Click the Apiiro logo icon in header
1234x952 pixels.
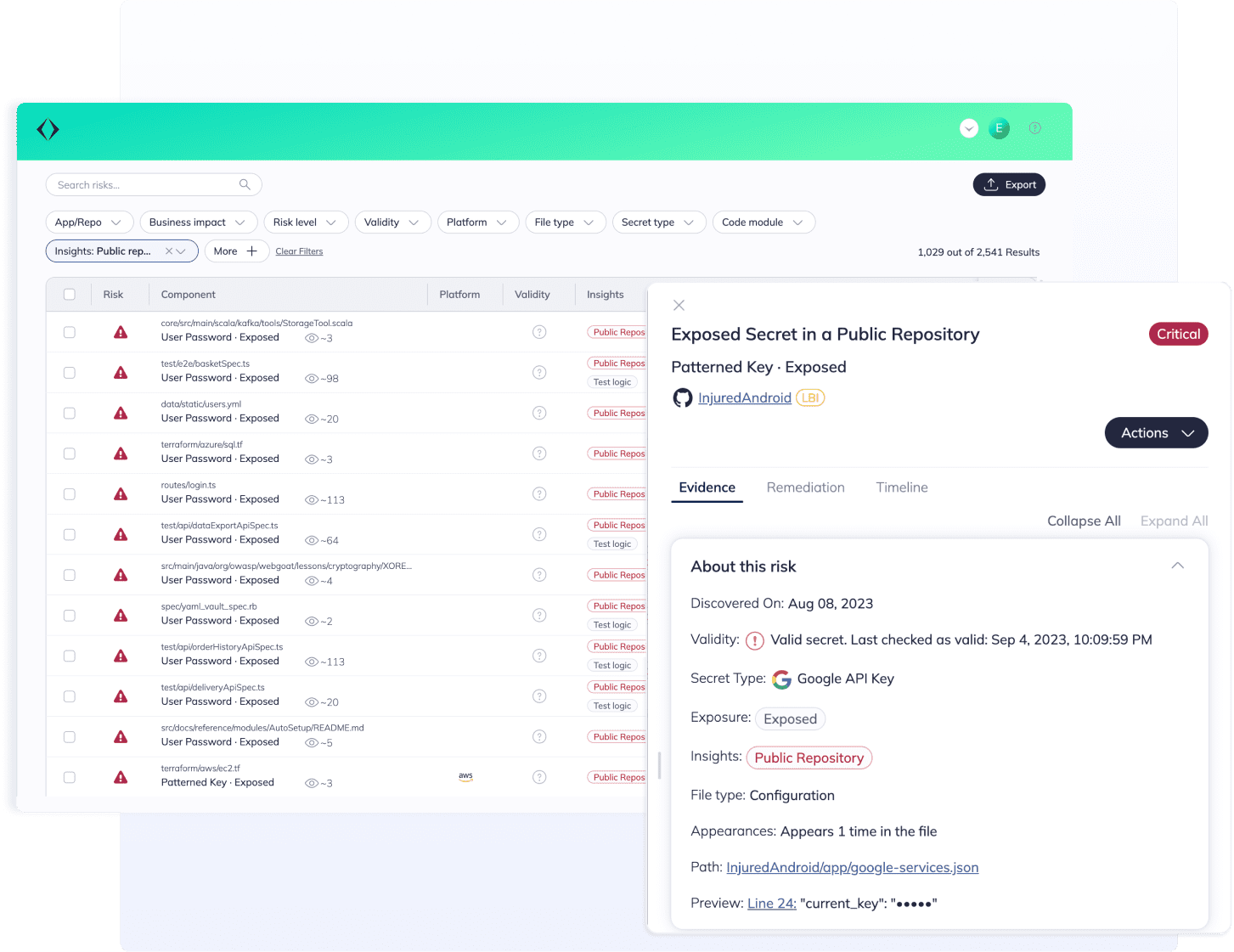pyautogui.click(x=48, y=129)
